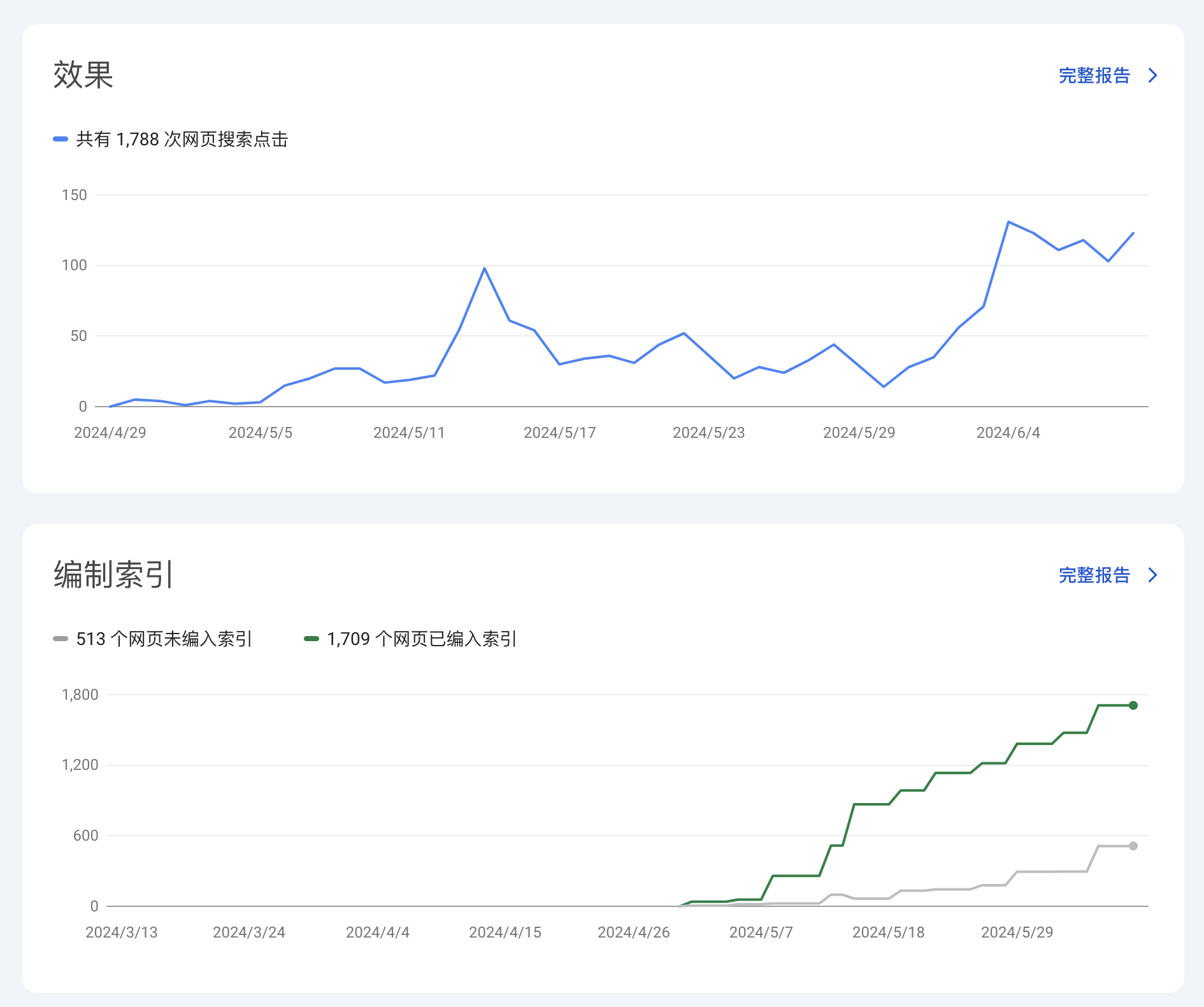The width and height of the screenshot is (1204, 1007).
Task: Click the 2024/4/4 date label on the index chart
Action: 378,932
